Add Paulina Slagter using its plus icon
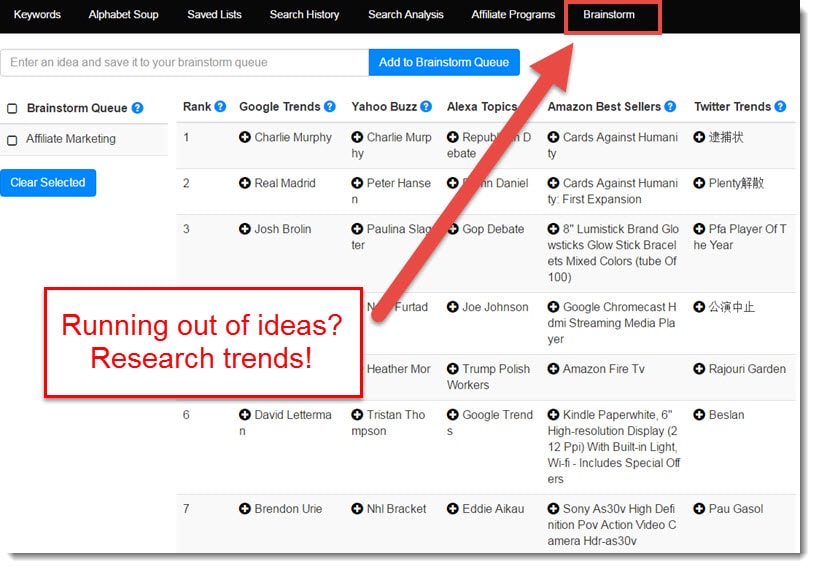This screenshot has width=815, height=568. pos(357,228)
